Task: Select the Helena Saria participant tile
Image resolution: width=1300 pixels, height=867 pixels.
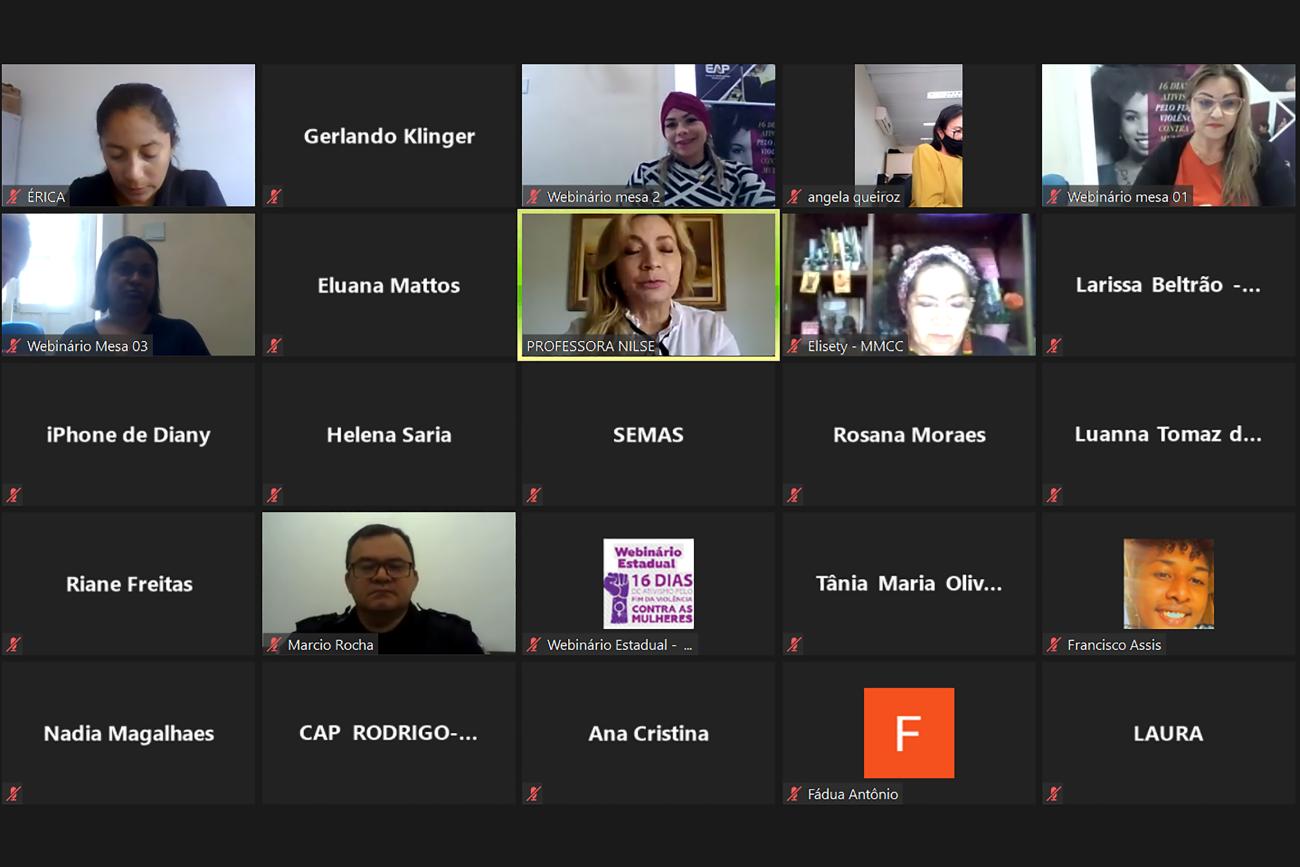Action: tap(389, 434)
